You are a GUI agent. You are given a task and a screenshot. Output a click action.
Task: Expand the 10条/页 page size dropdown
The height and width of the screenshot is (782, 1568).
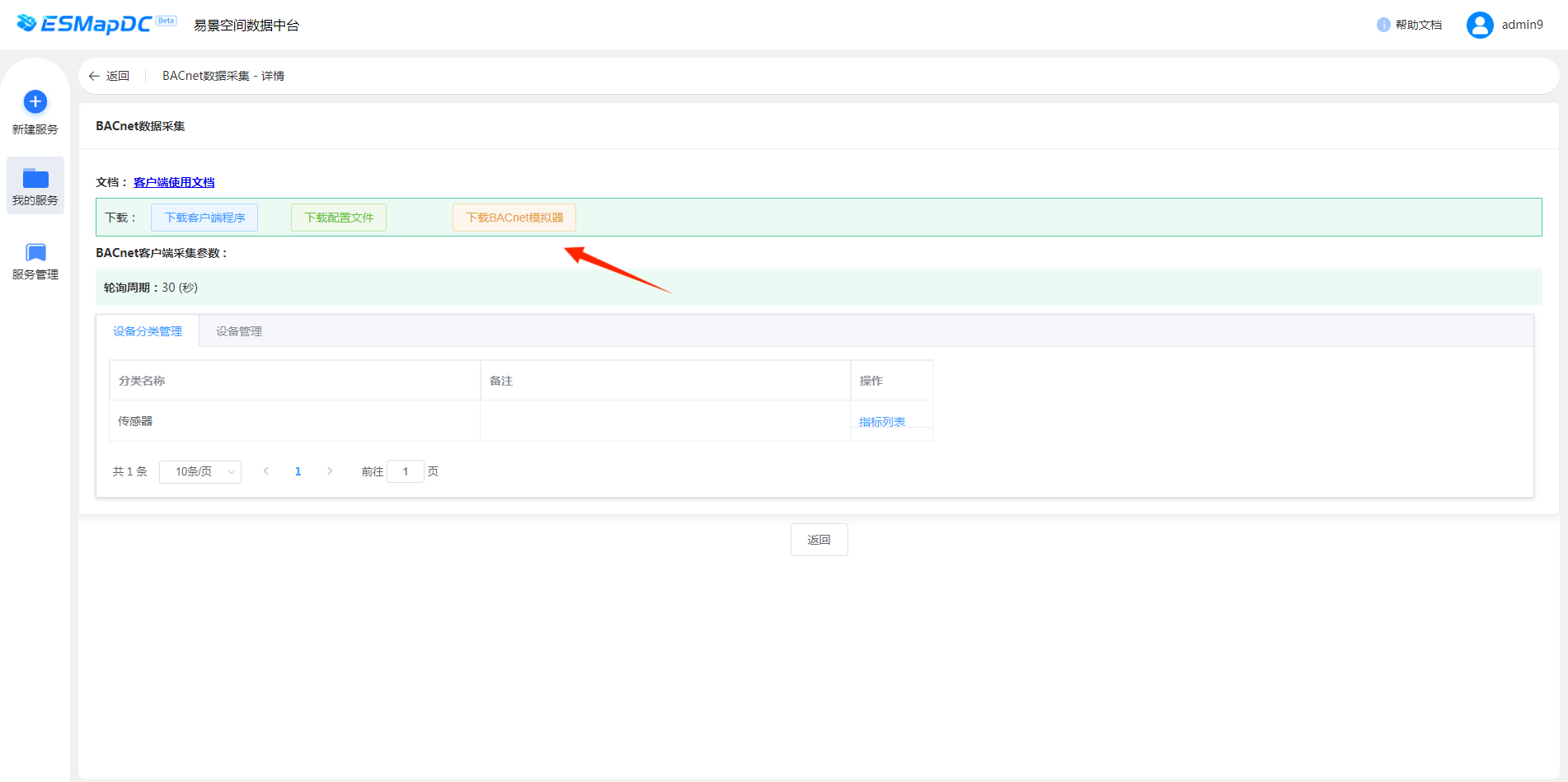click(x=200, y=471)
